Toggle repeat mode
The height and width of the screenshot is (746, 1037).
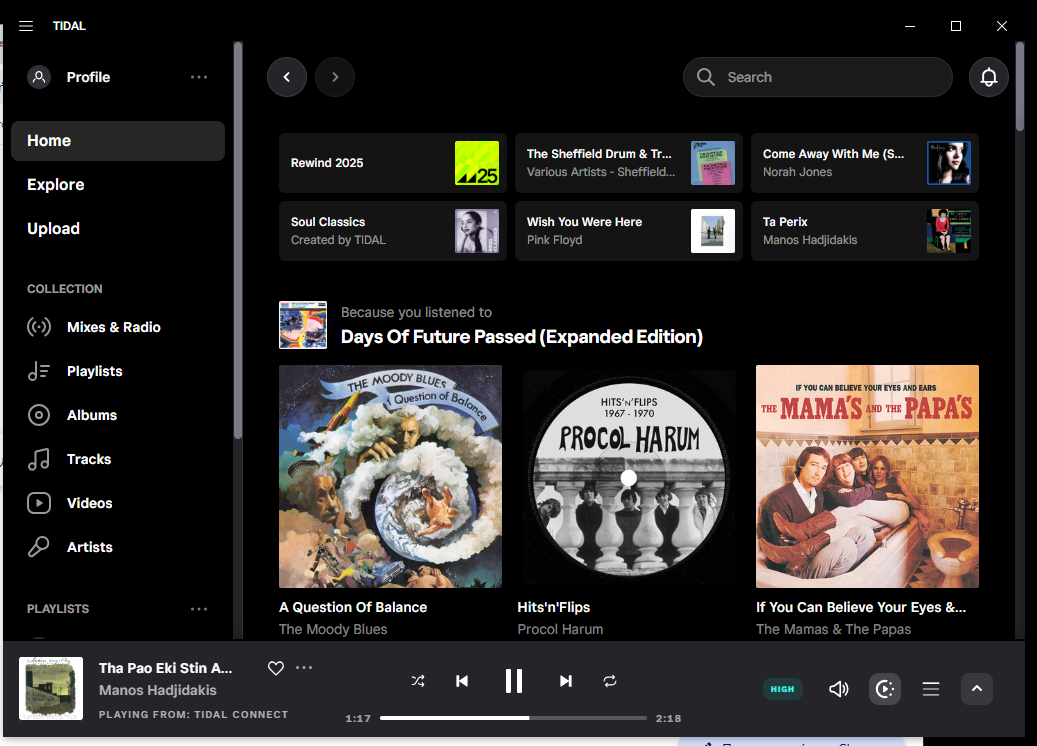[x=610, y=681]
